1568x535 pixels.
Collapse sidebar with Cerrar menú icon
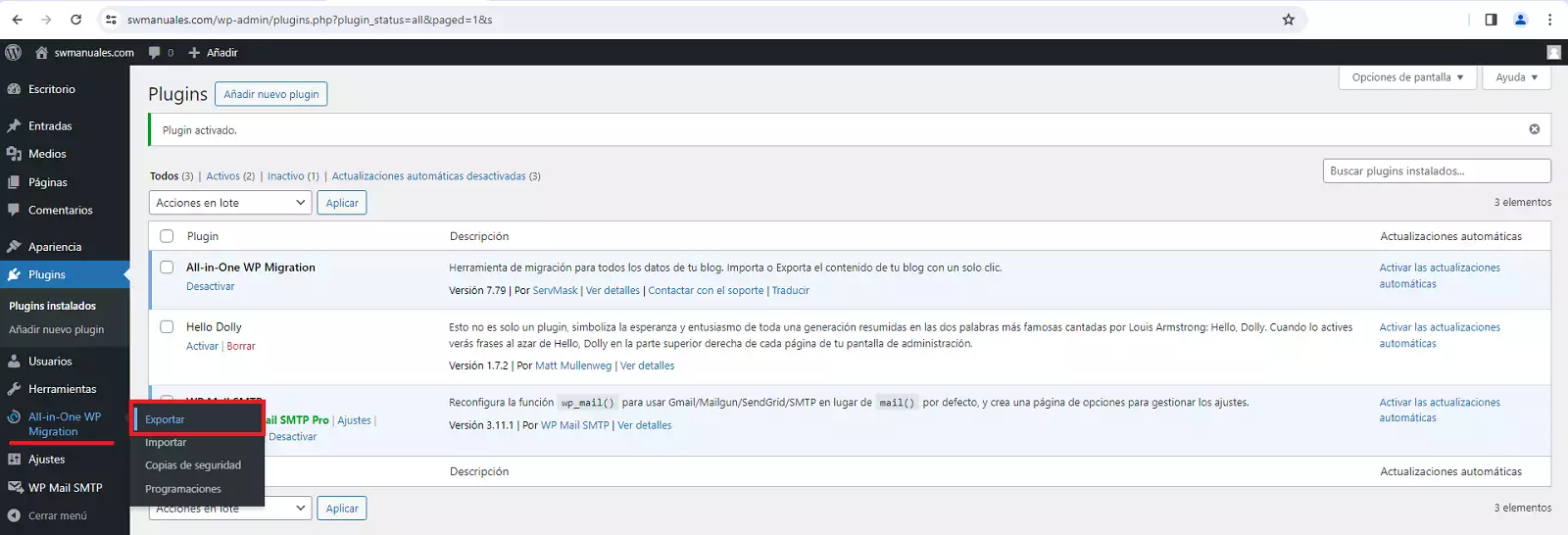[14, 515]
